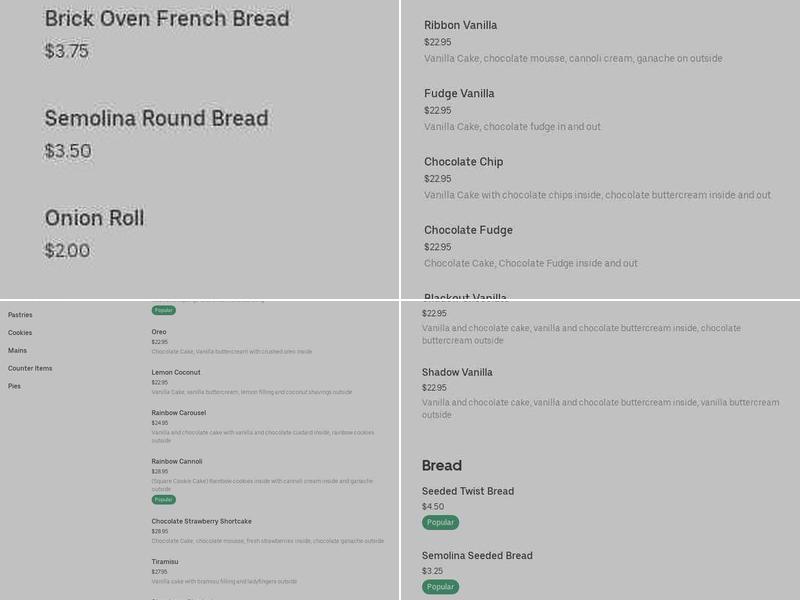Viewport: 800px width, 600px height.
Task: Open the Seeded Twist Bread item
Action: 466,491
